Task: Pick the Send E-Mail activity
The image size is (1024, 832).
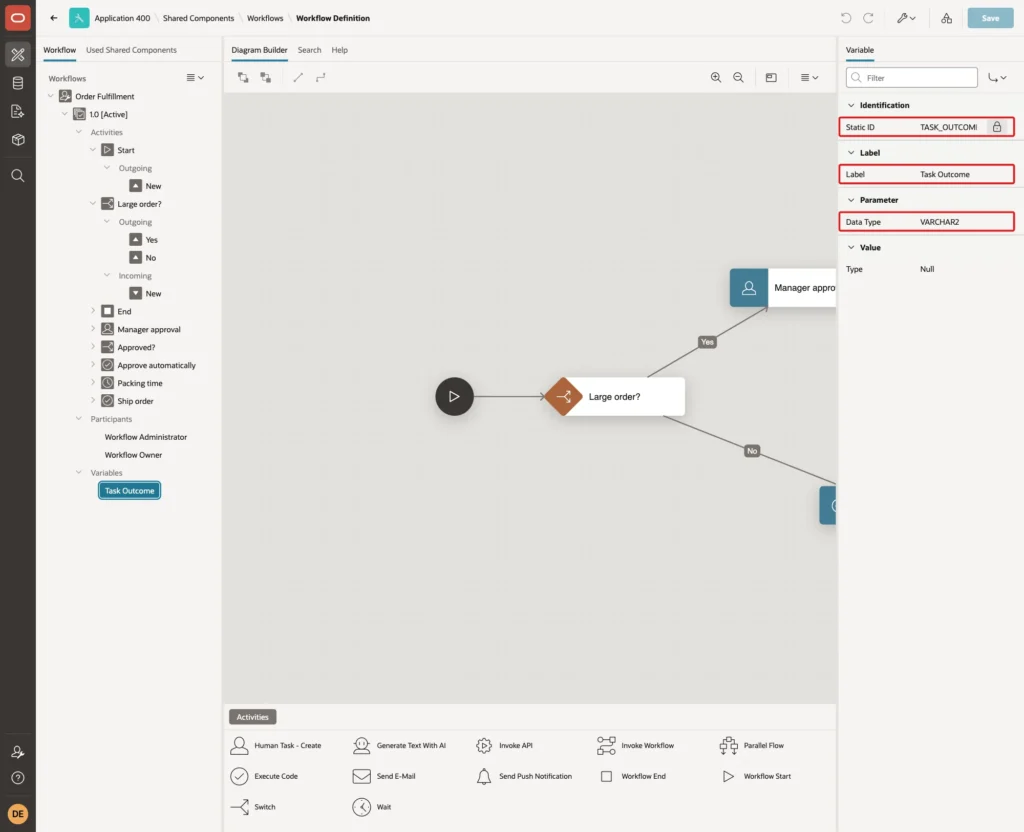Action: click(x=383, y=776)
